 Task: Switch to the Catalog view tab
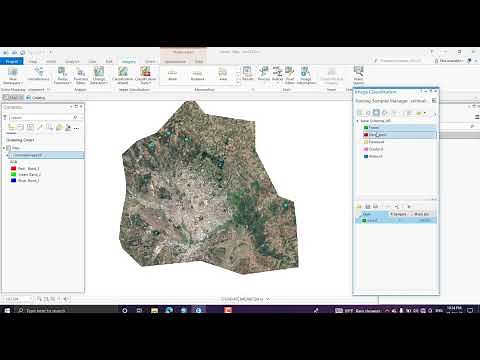pyautogui.click(x=36, y=98)
